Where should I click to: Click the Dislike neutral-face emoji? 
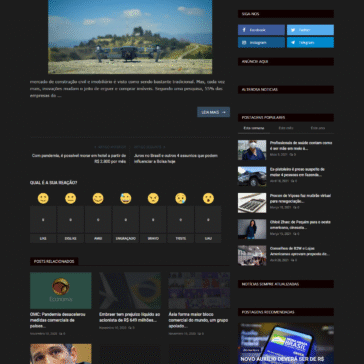coord(70,198)
